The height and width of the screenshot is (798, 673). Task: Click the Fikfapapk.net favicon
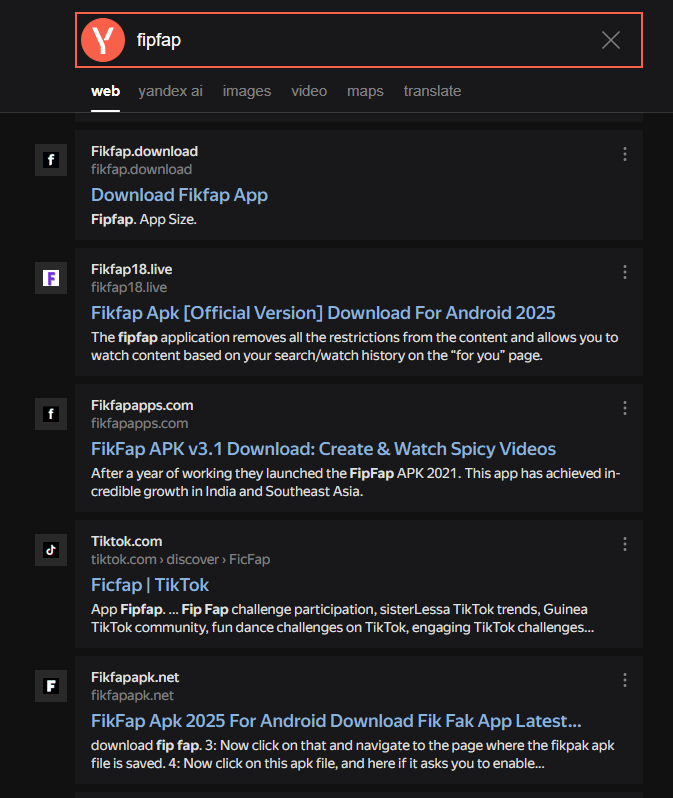(51, 686)
